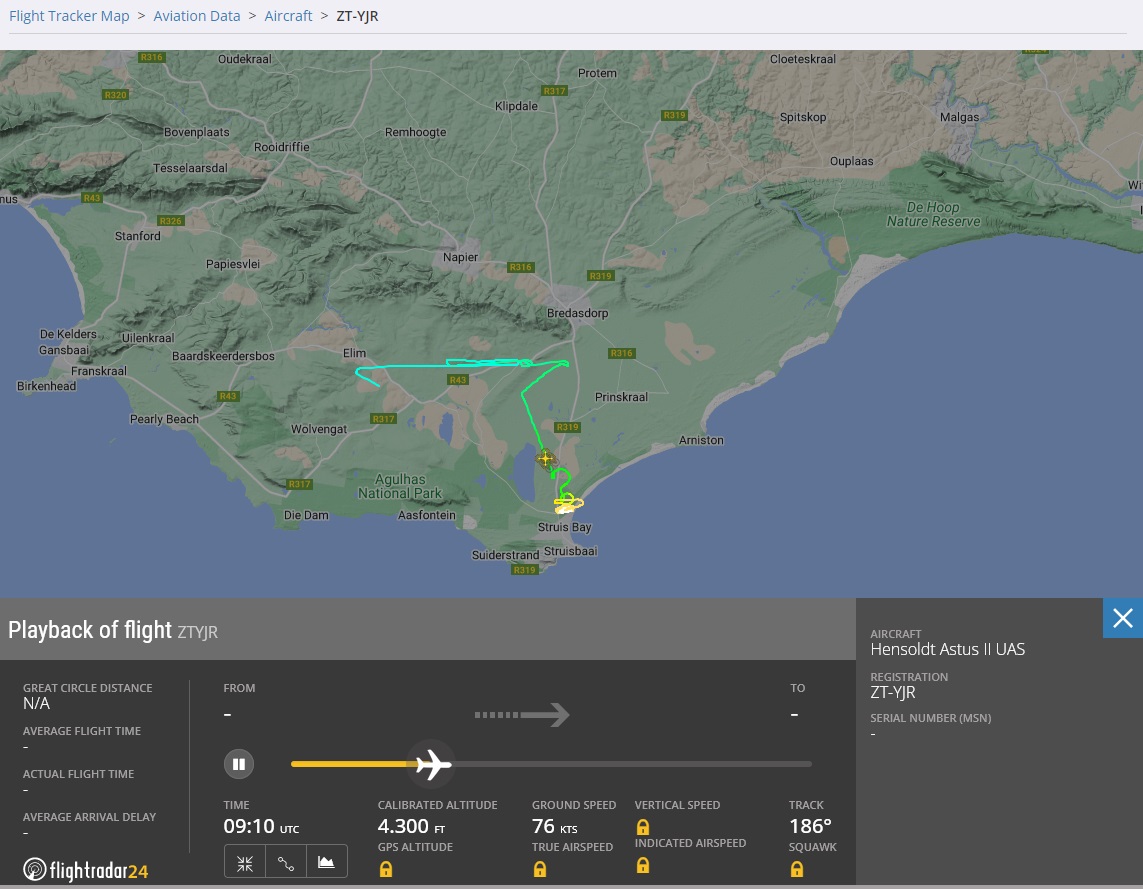The height and width of the screenshot is (889, 1143).
Task: Click the Aasfontein map label
Action: (x=426, y=515)
